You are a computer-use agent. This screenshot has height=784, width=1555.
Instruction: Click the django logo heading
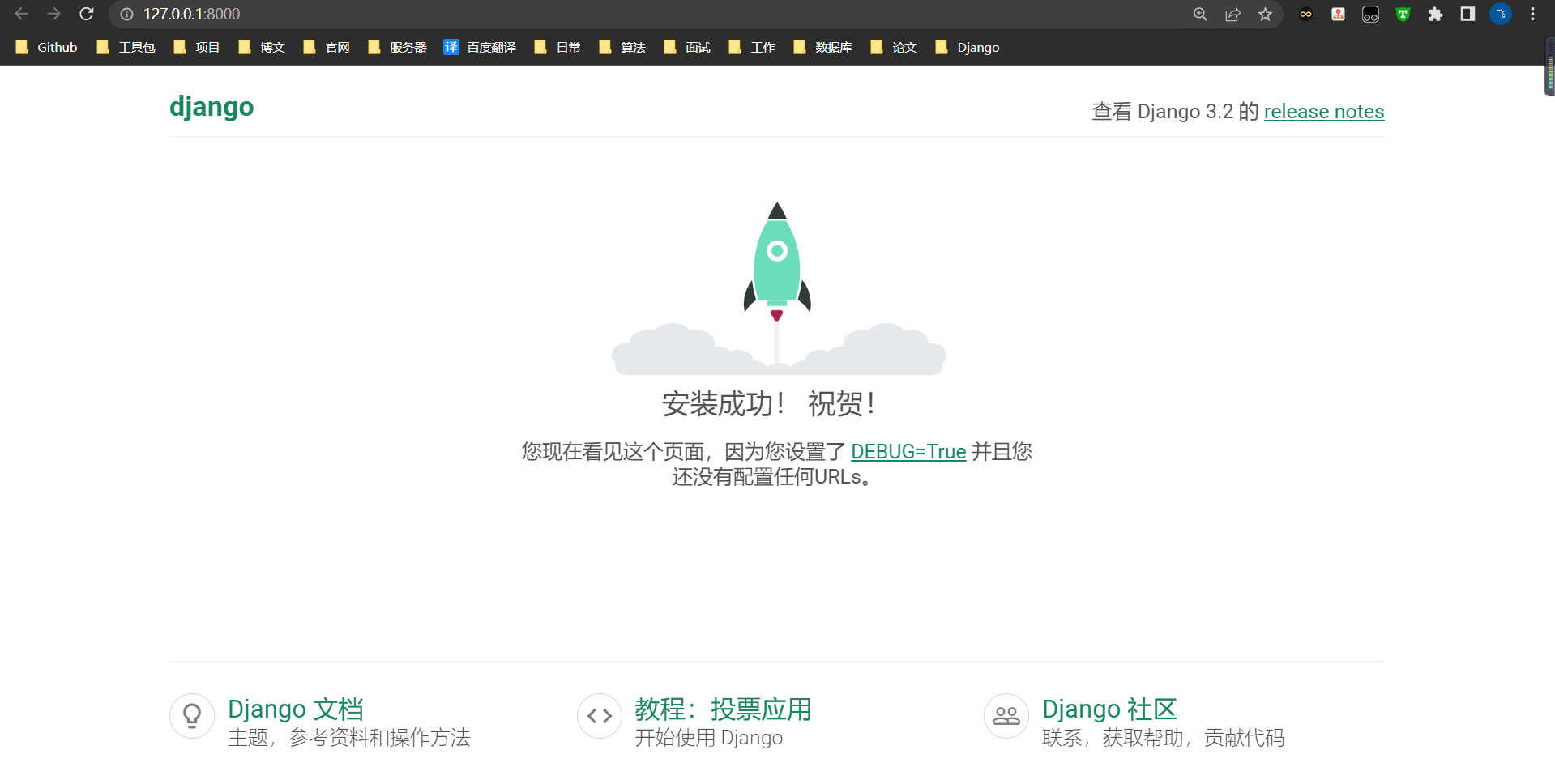coord(211,107)
